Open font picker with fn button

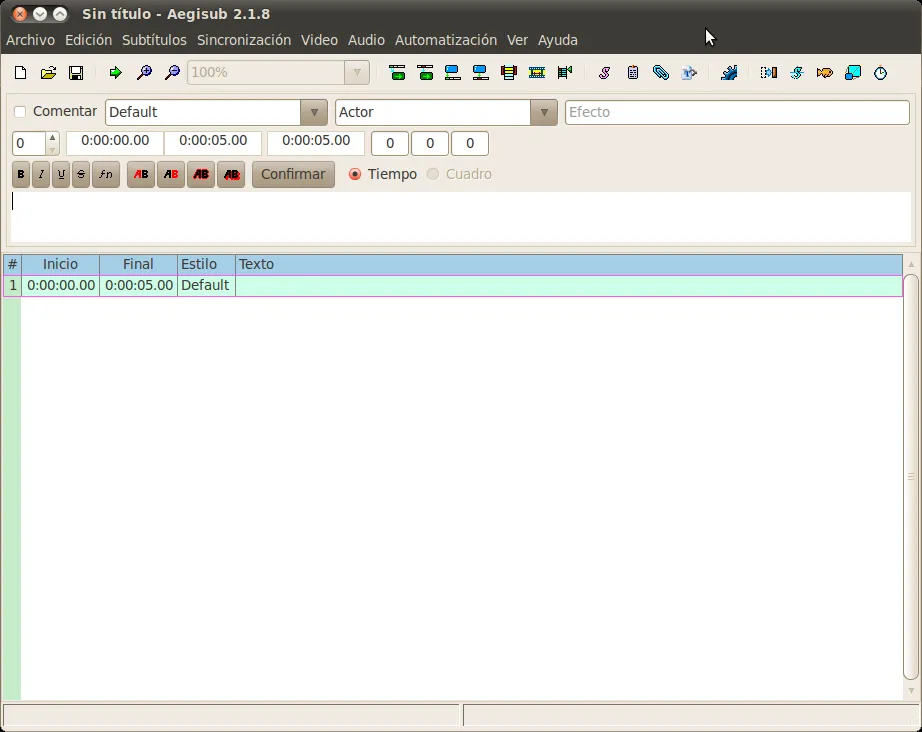[x=106, y=175]
